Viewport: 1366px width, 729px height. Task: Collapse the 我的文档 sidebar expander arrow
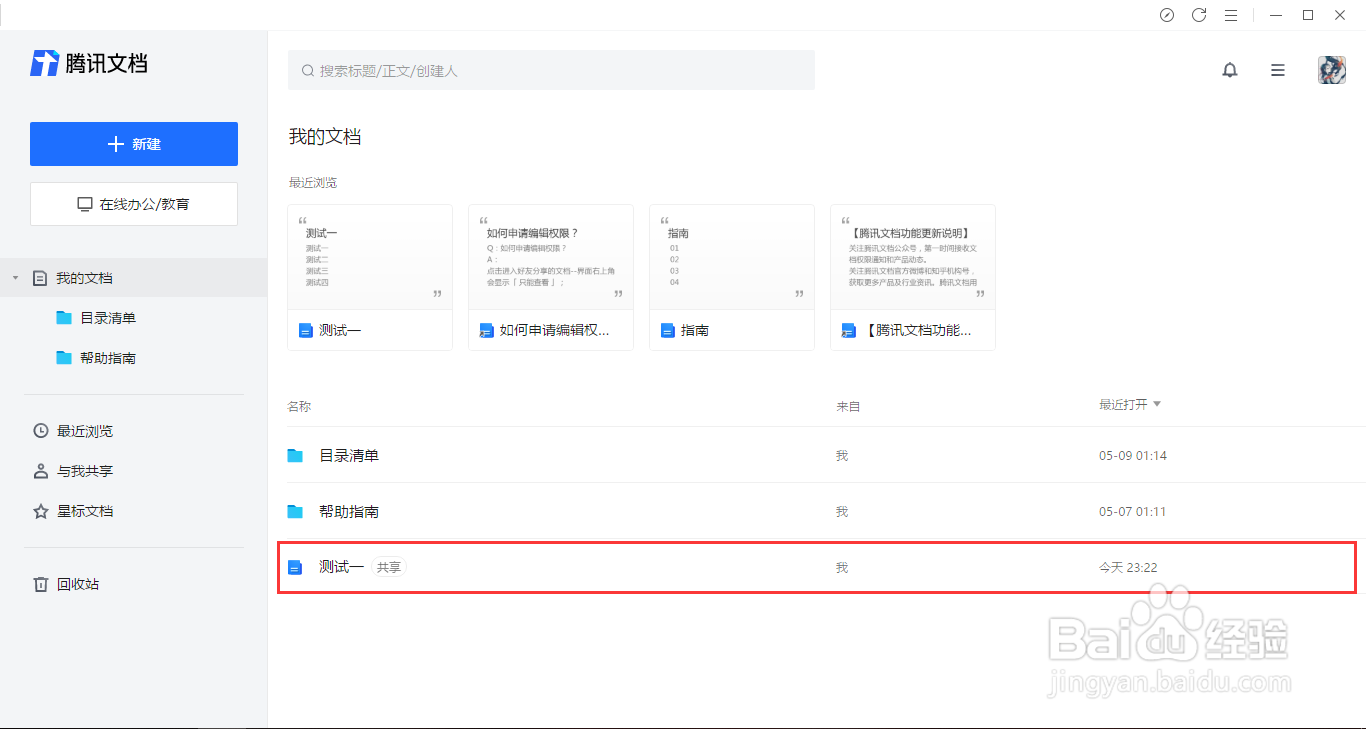click(13, 277)
